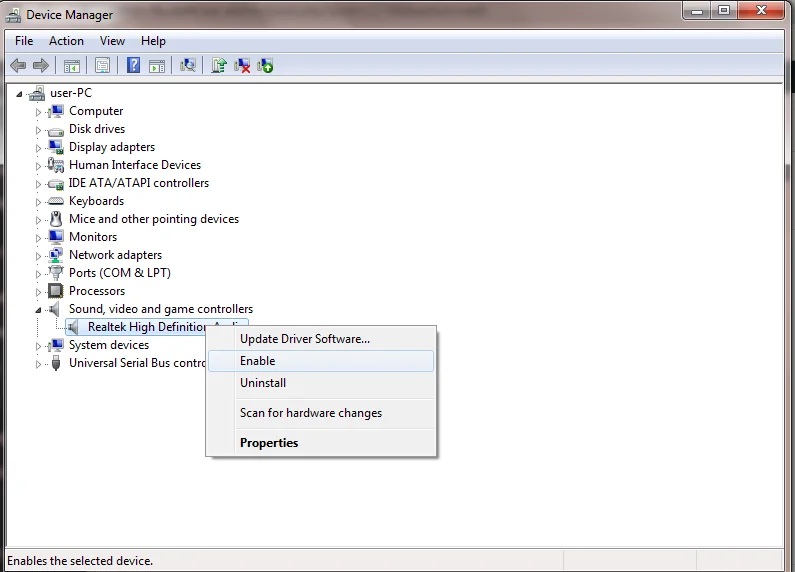Click the Monitors category icon

tap(56, 237)
